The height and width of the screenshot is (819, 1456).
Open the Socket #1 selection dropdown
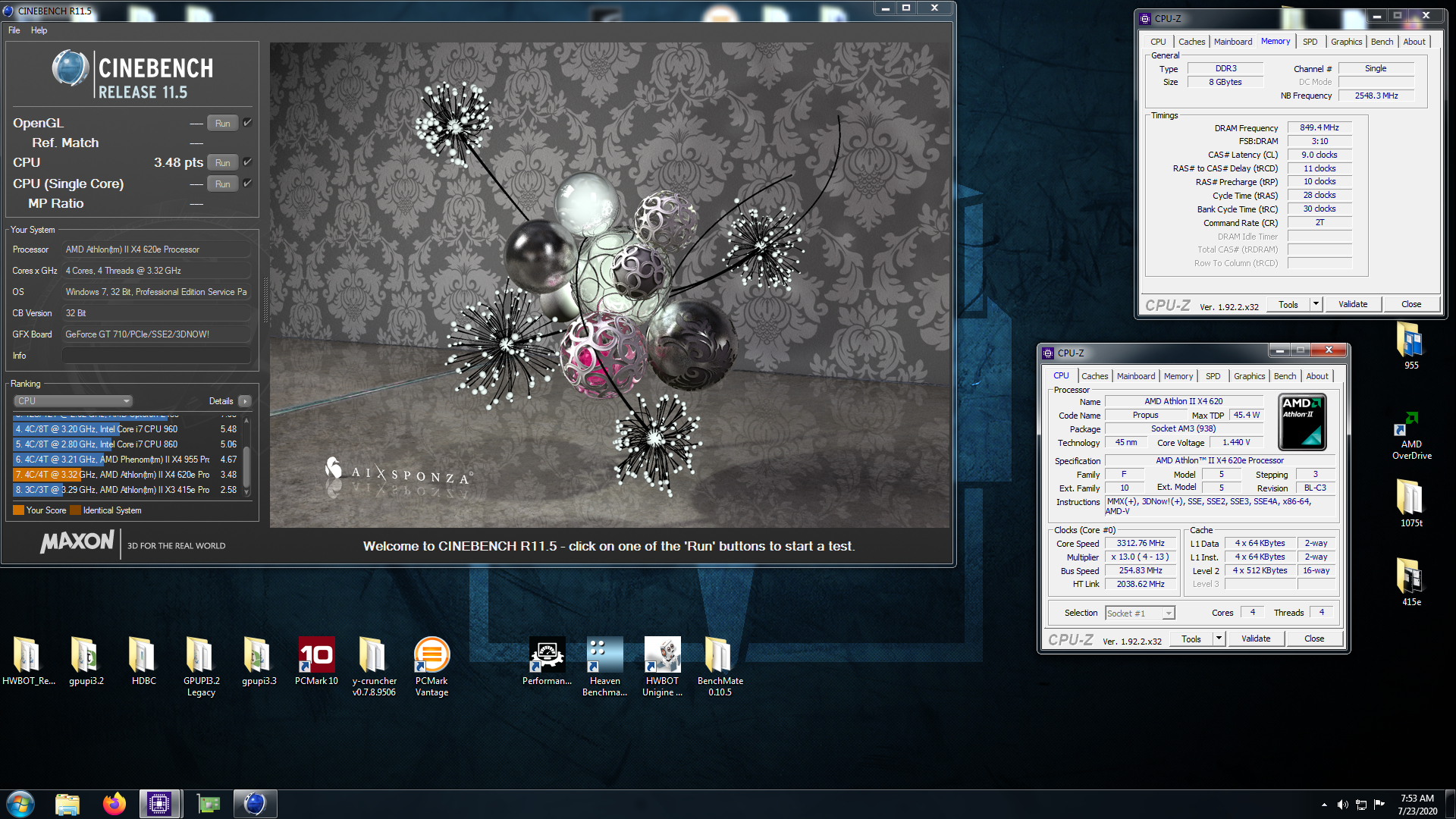click(x=1140, y=613)
